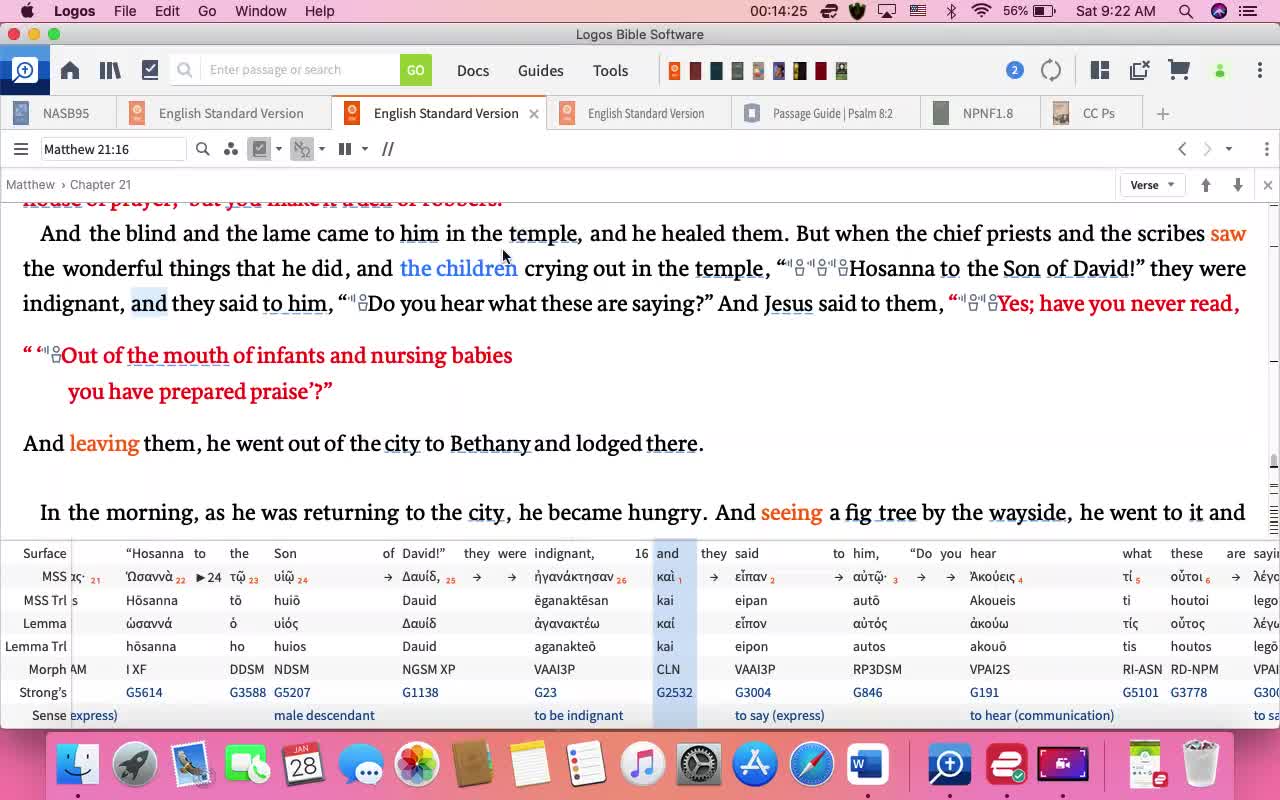Viewport: 1280px width, 800px height.
Task: Click the Spotlight search icon in menu bar
Action: tap(1186, 11)
